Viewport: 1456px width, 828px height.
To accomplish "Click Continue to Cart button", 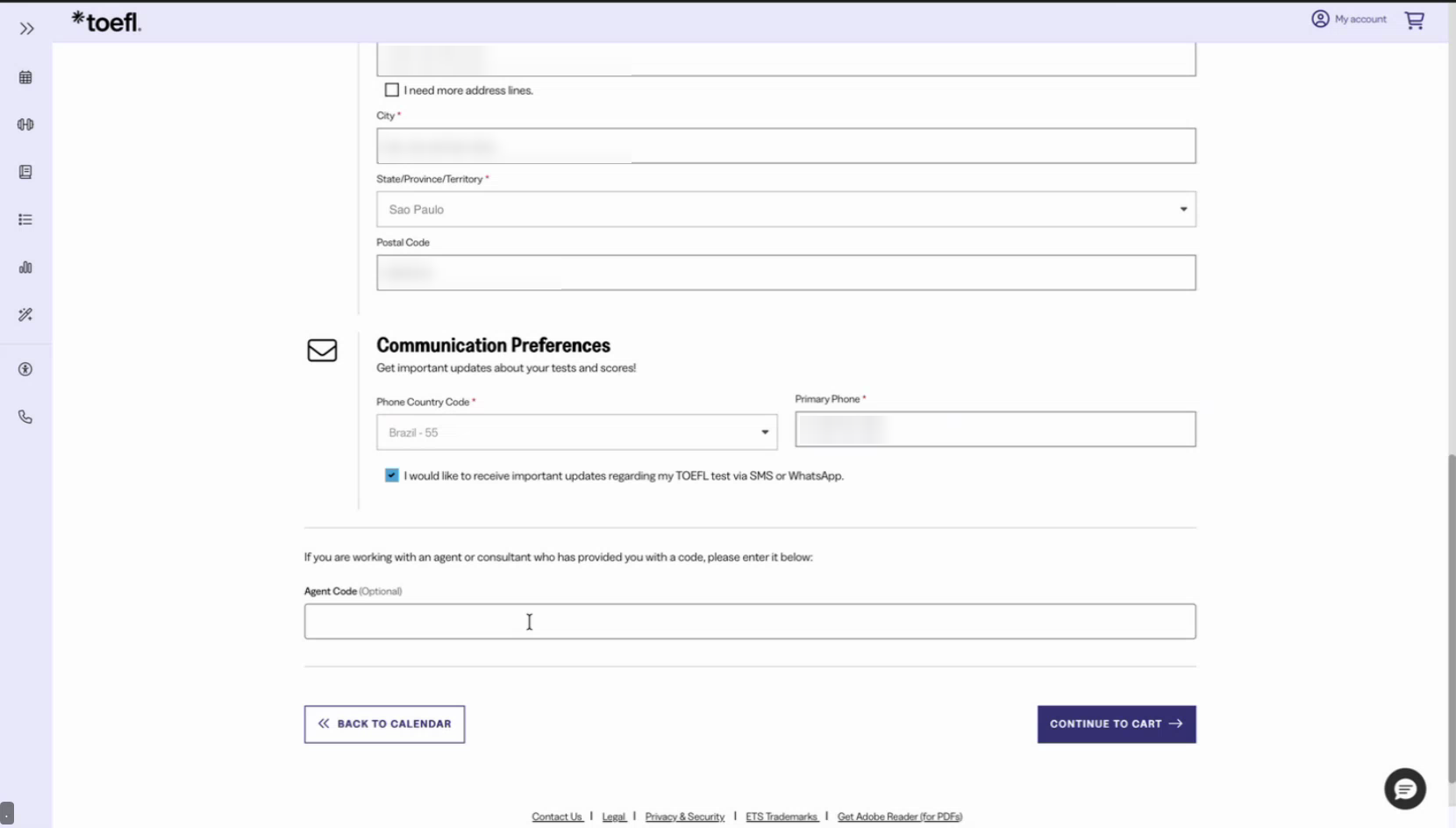I will (1117, 724).
